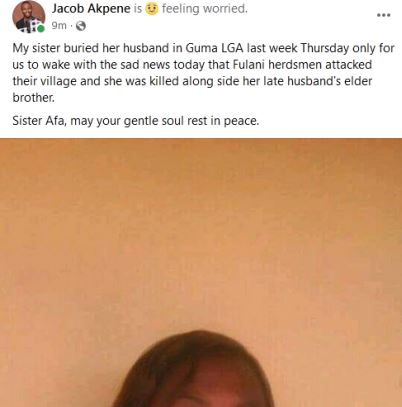Click the 'Sister Afa' tribute line

pyautogui.click(x=136, y=121)
